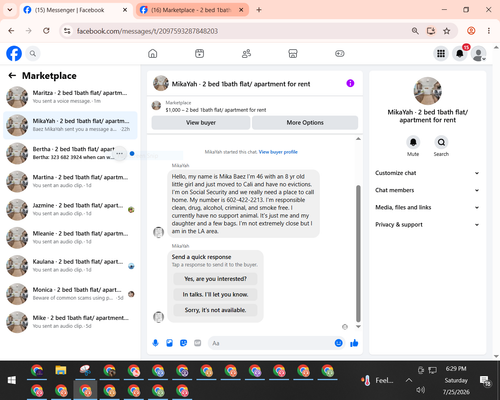Open Kaulana conversation in list
This screenshot has height=400, width=500.
coord(70,266)
